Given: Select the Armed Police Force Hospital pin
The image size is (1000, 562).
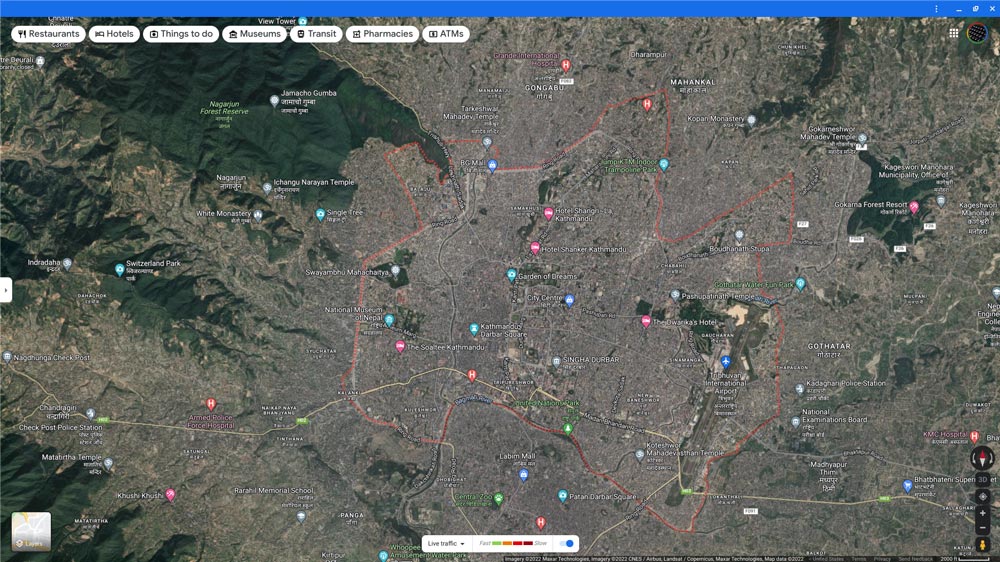Looking at the screenshot, I should coord(211,404).
